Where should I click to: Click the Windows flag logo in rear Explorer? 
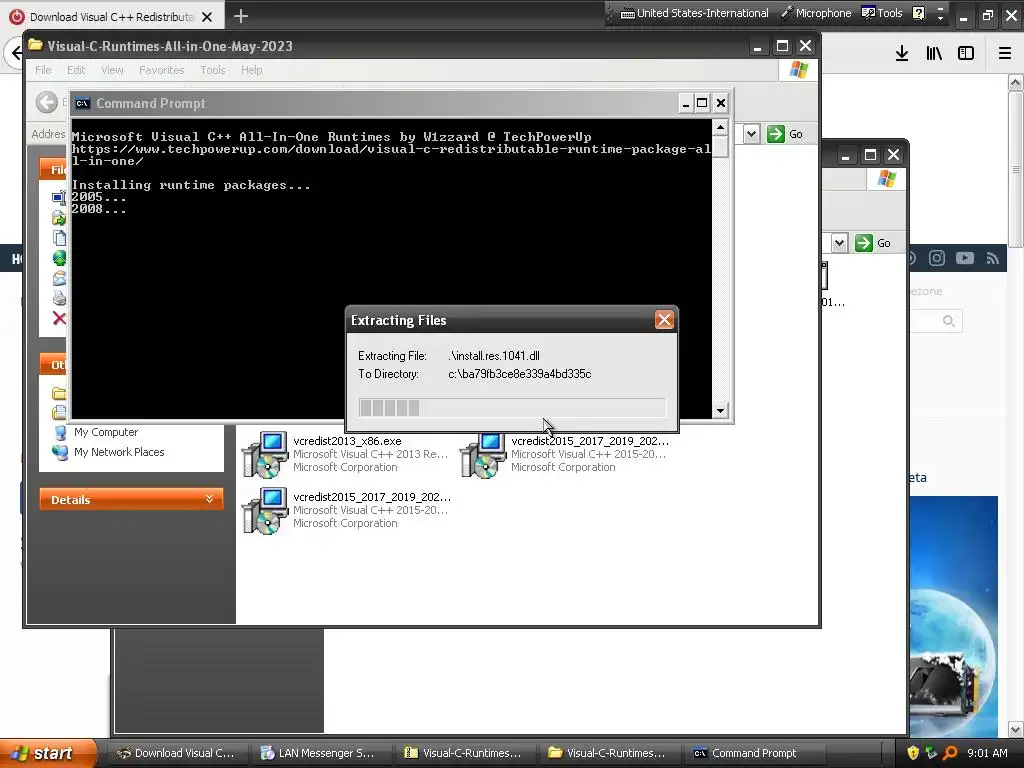[886, 178]
